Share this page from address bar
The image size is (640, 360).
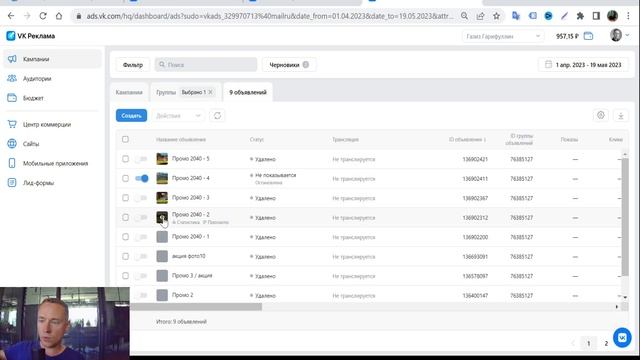pos(480,16)
